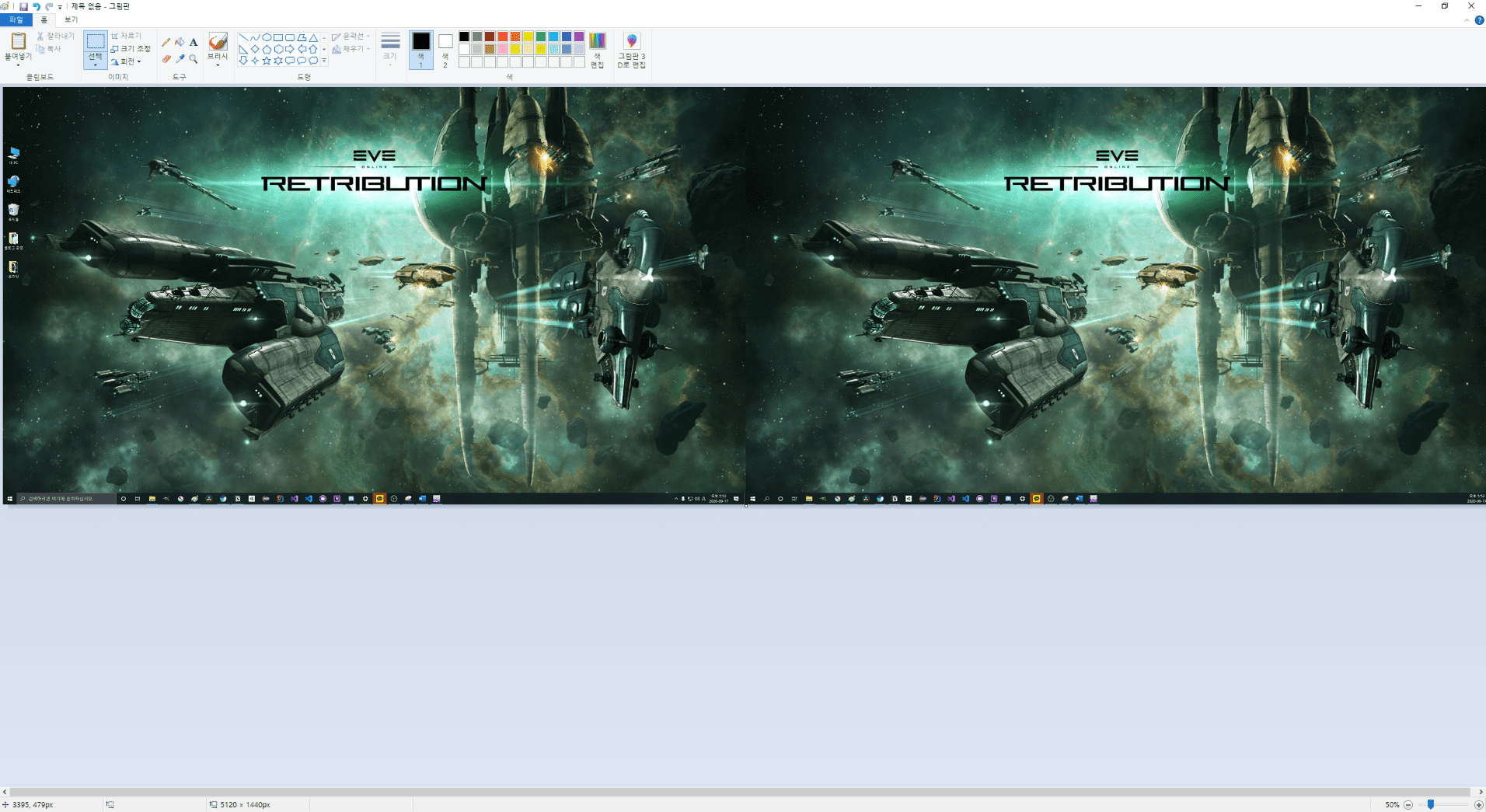Select the Text tool
The width and height of the screenshot is (1486, 812).
pyautogui.click(x=194, y=42)
